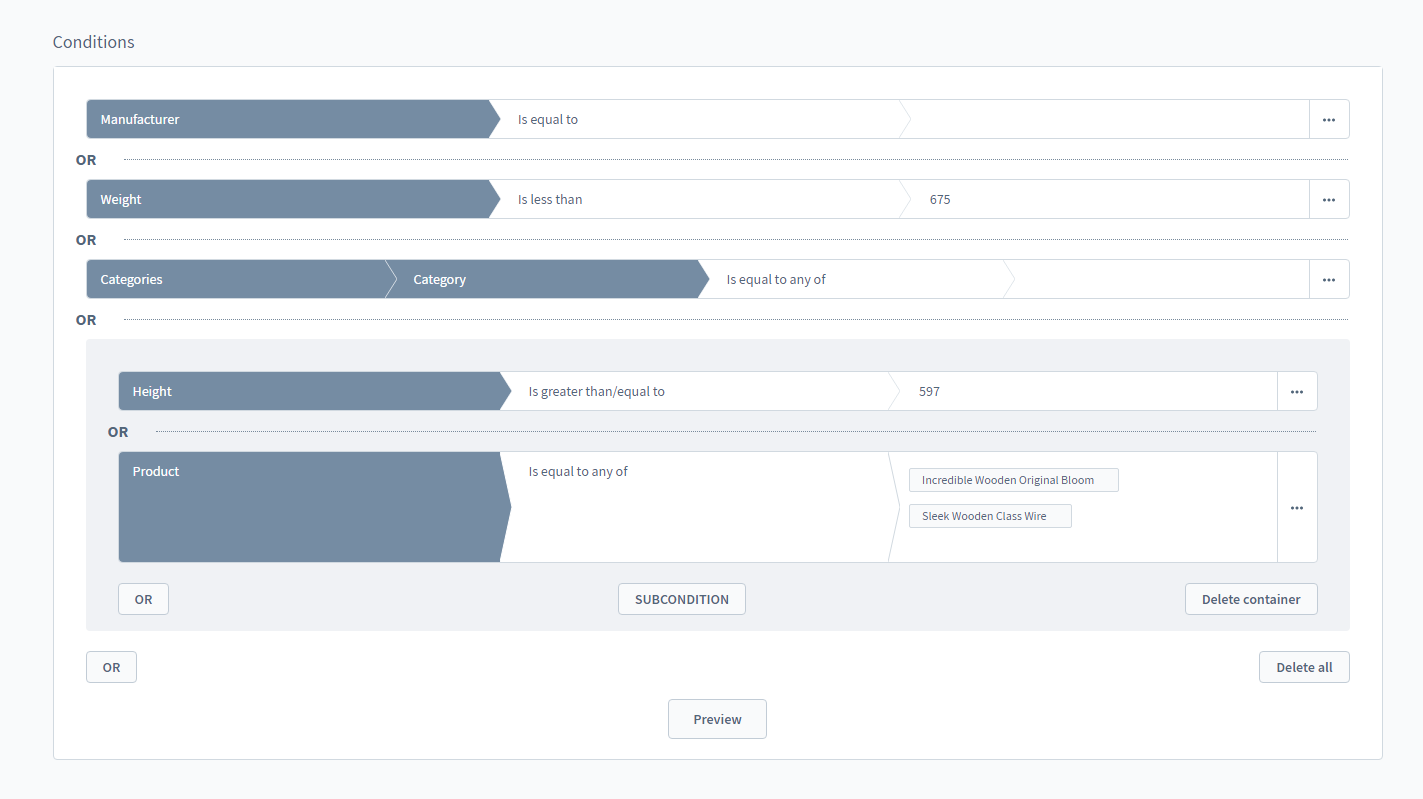Add a new SUBCONDITION

click(x=681, y=598)
